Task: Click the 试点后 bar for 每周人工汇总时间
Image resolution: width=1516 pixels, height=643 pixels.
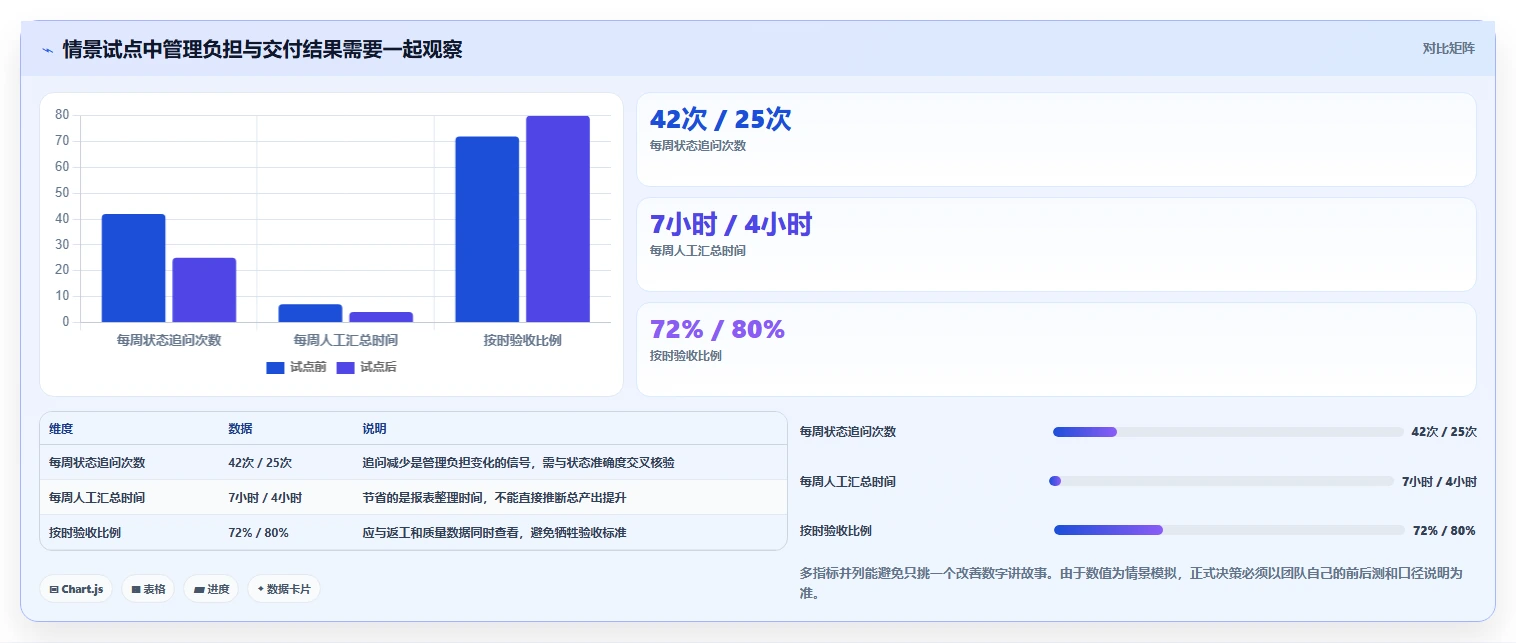Action: tap(381, 317)
